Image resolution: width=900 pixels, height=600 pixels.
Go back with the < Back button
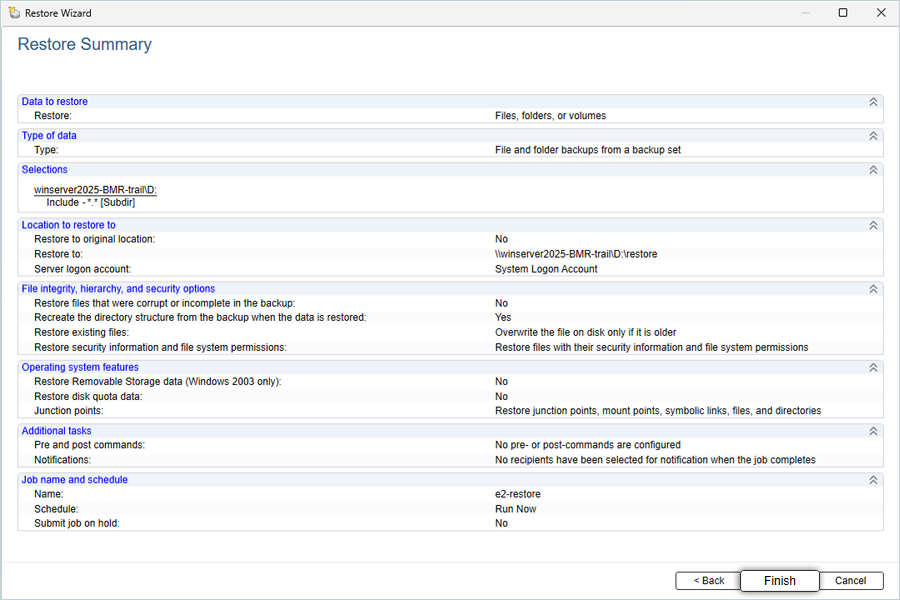pyautogui.click(x=708, y=580)
